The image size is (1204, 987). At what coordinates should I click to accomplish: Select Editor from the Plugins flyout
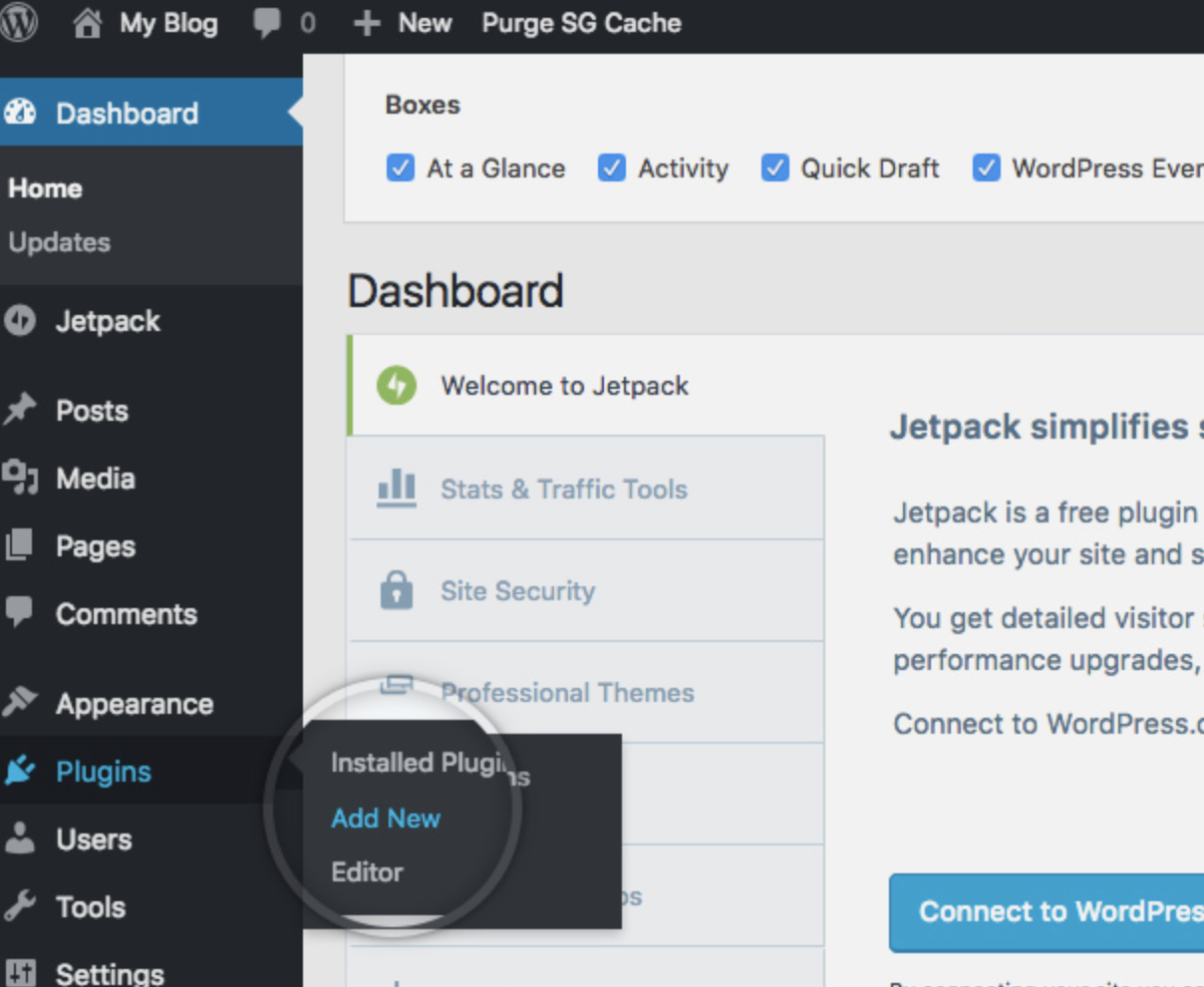pos(367,872)
